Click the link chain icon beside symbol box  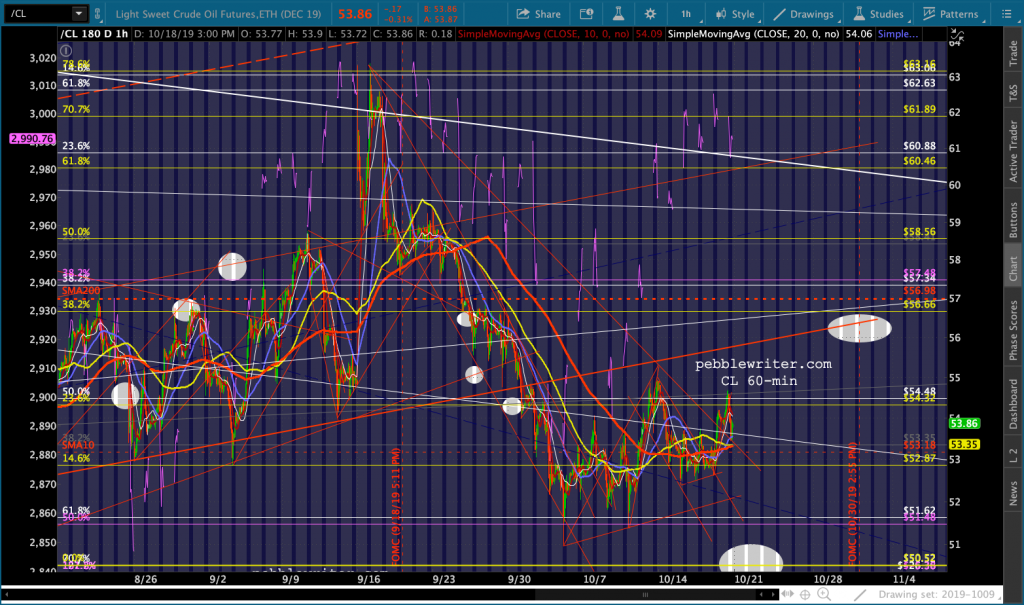click(98, 14)
